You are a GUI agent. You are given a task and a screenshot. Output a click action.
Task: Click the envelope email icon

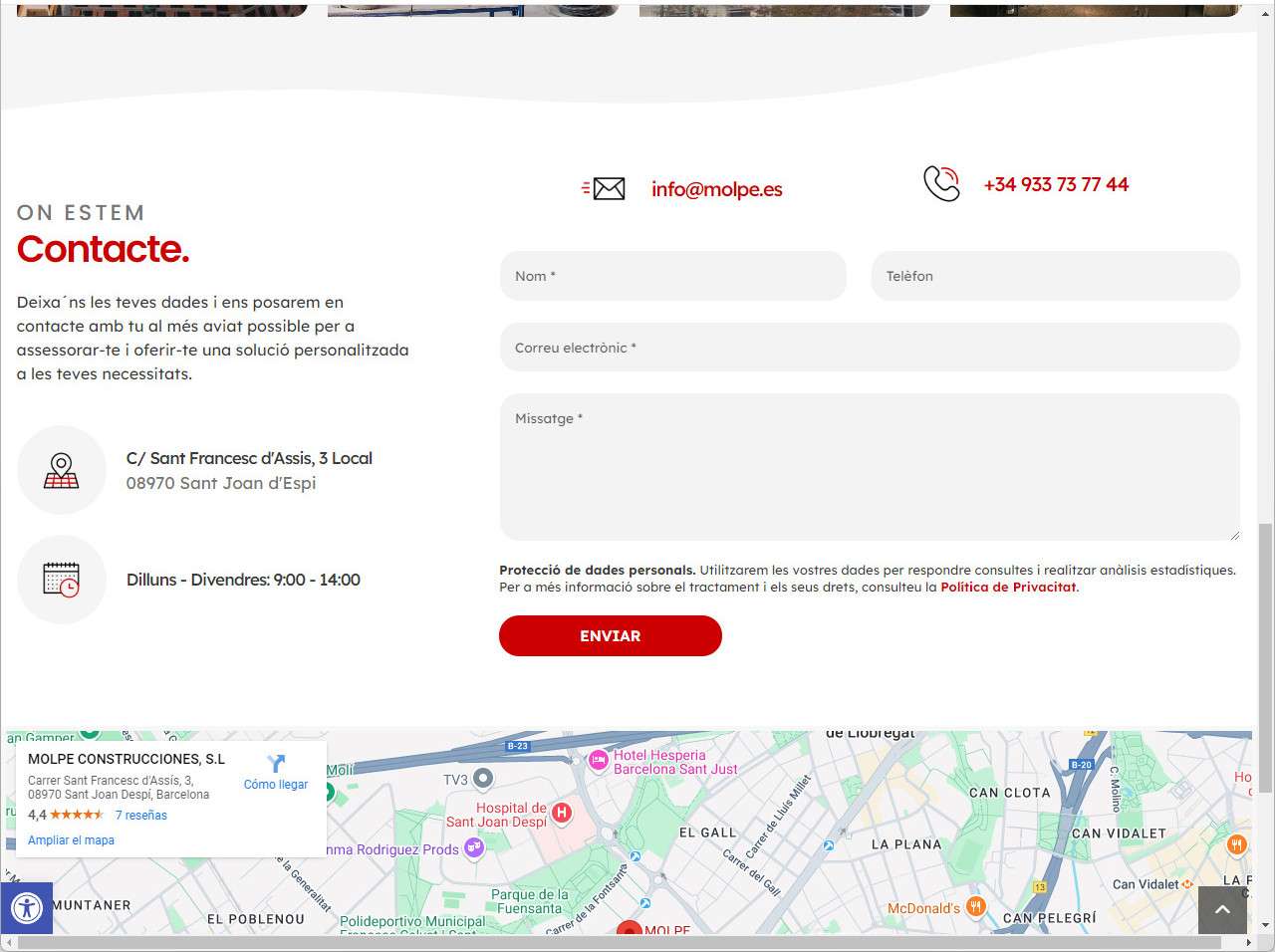[x=605, y=189]
